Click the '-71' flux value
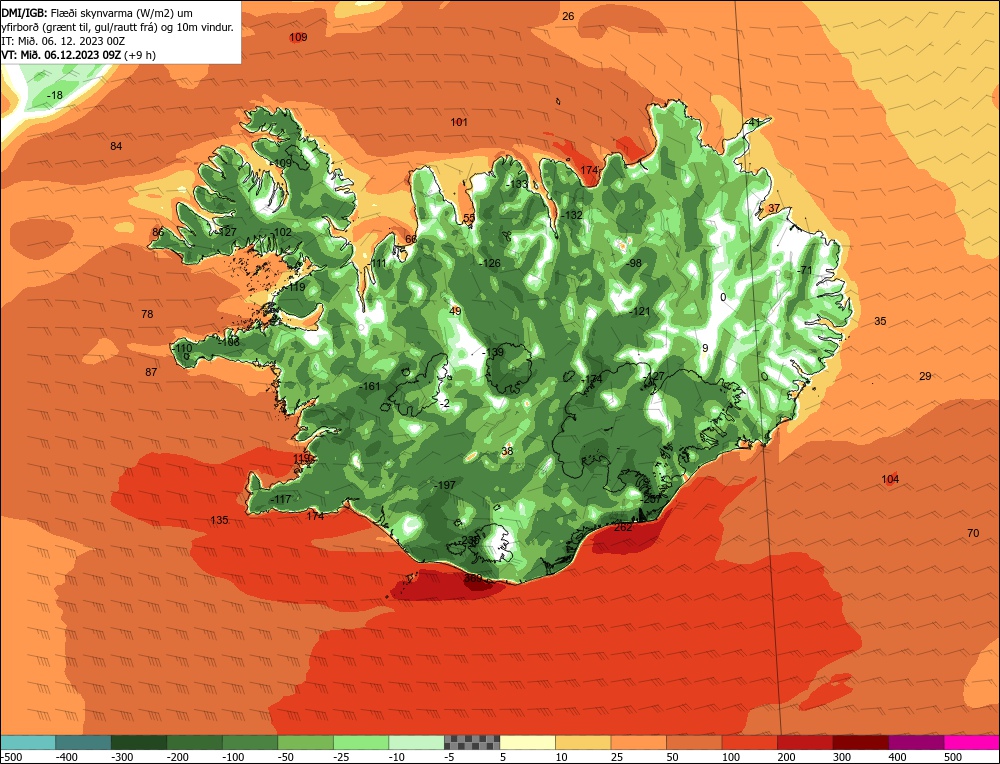1000x764 pixels. coord(805,270)
